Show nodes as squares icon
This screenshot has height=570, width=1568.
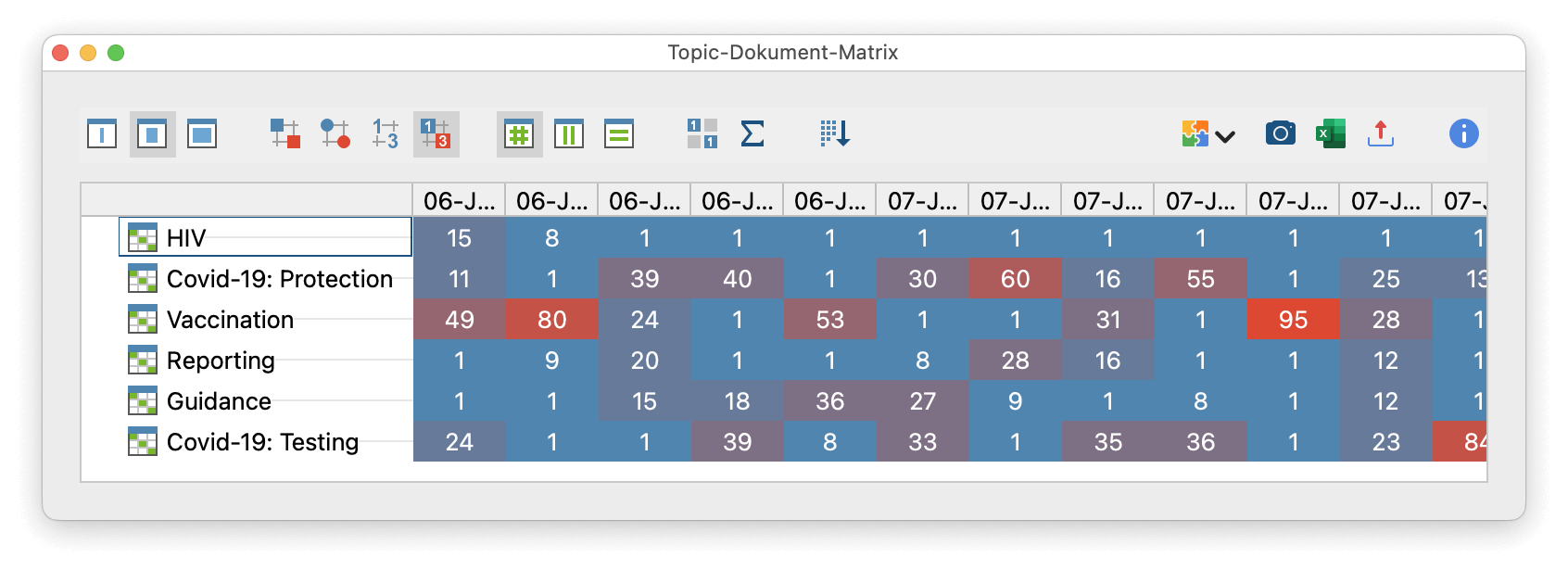coord(285,133)
